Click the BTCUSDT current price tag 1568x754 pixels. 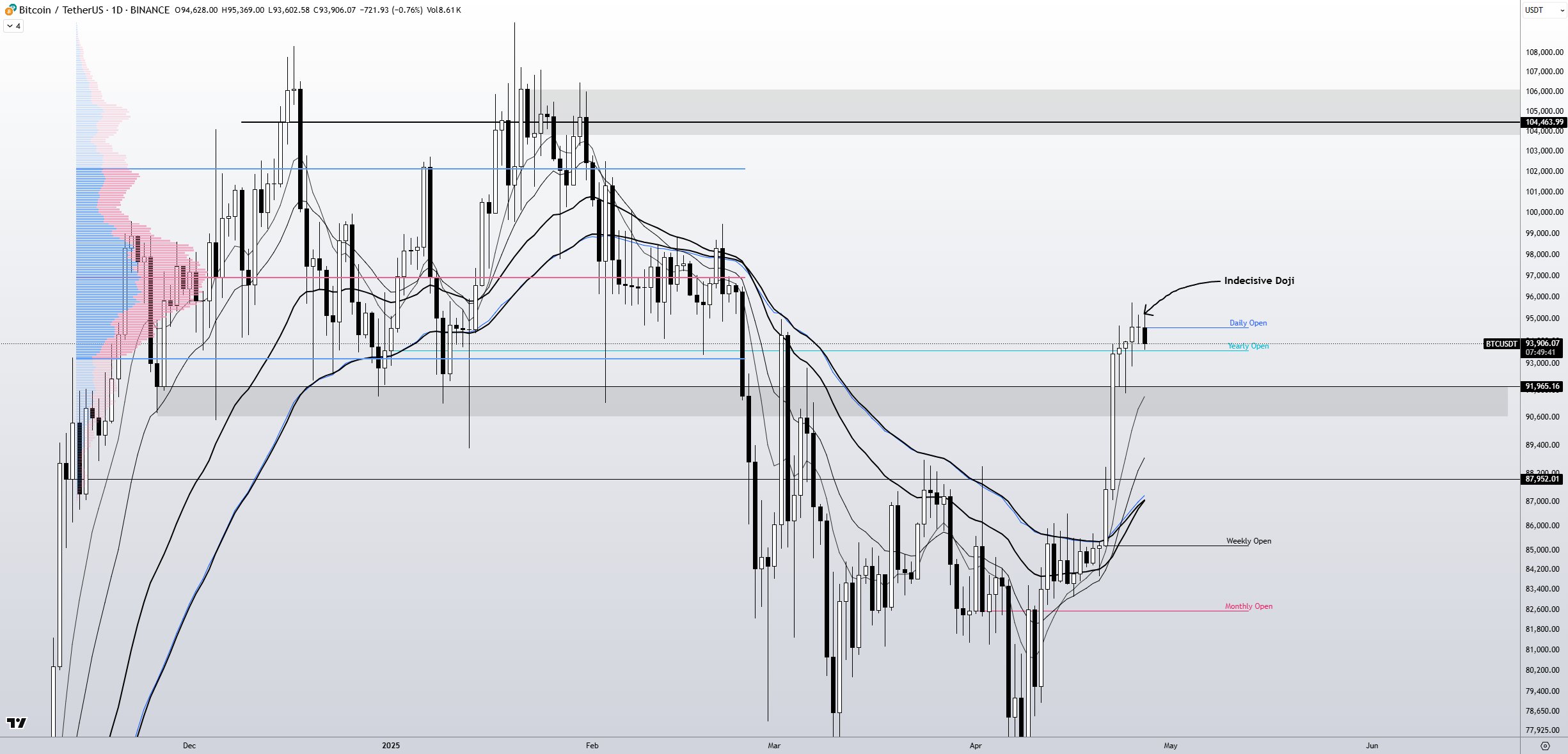(1501, 344)
